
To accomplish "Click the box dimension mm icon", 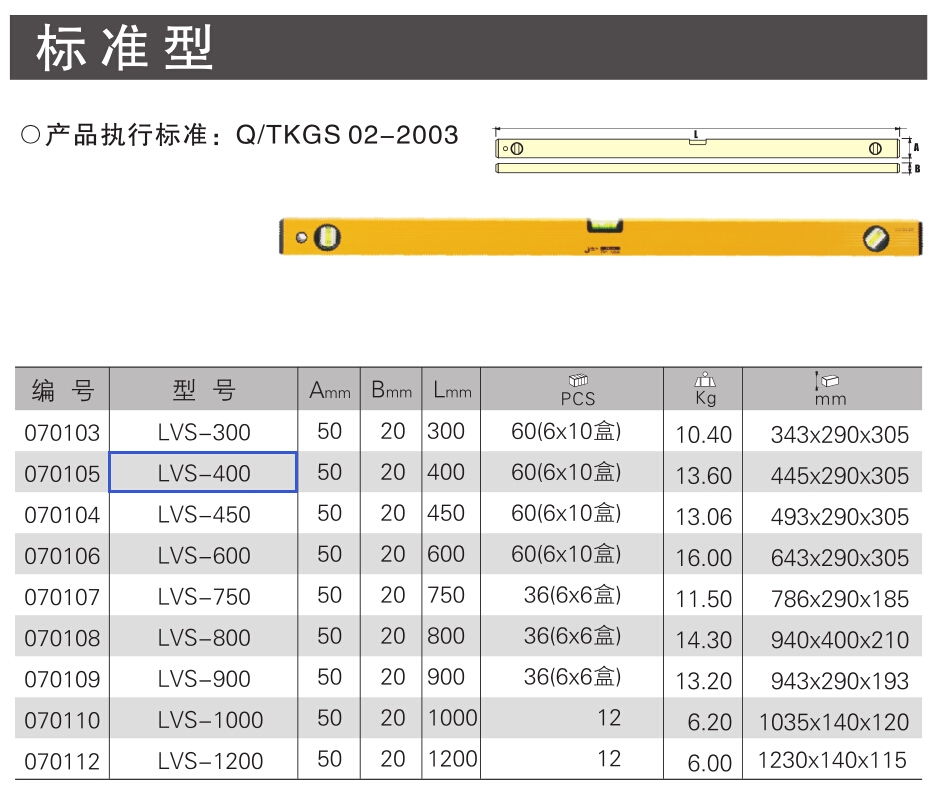I will tap(827, 381).
